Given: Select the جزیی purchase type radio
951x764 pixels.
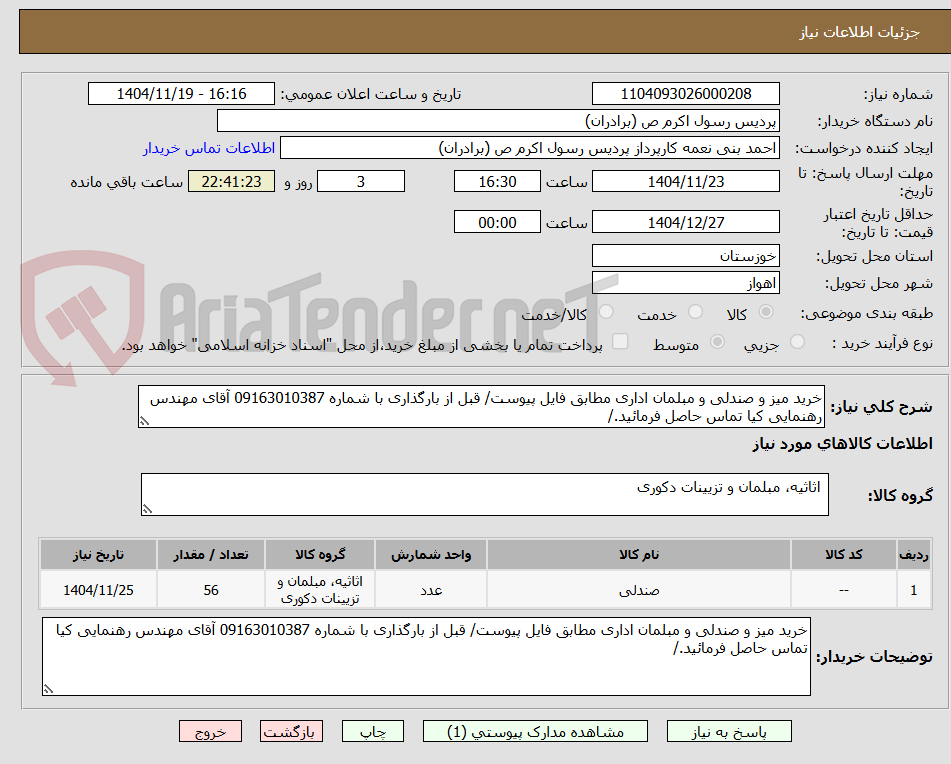Looking at the screenshot, I should (798, 342).
